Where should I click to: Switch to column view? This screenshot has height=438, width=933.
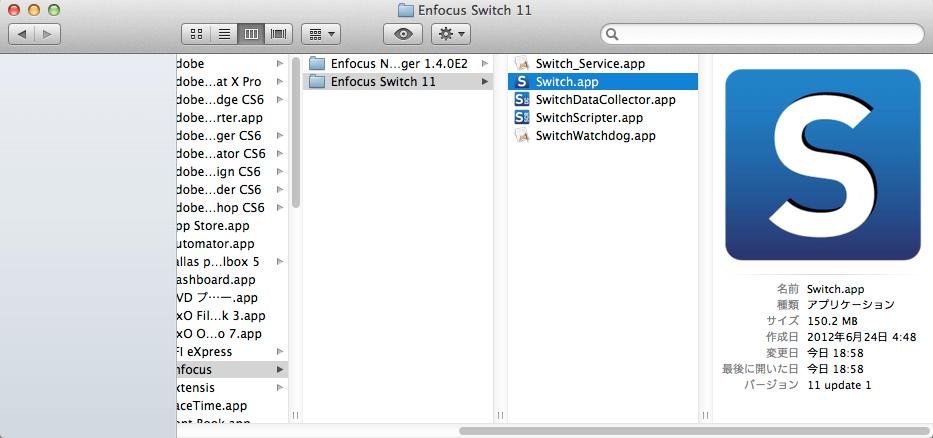click(x=251, y=35)
